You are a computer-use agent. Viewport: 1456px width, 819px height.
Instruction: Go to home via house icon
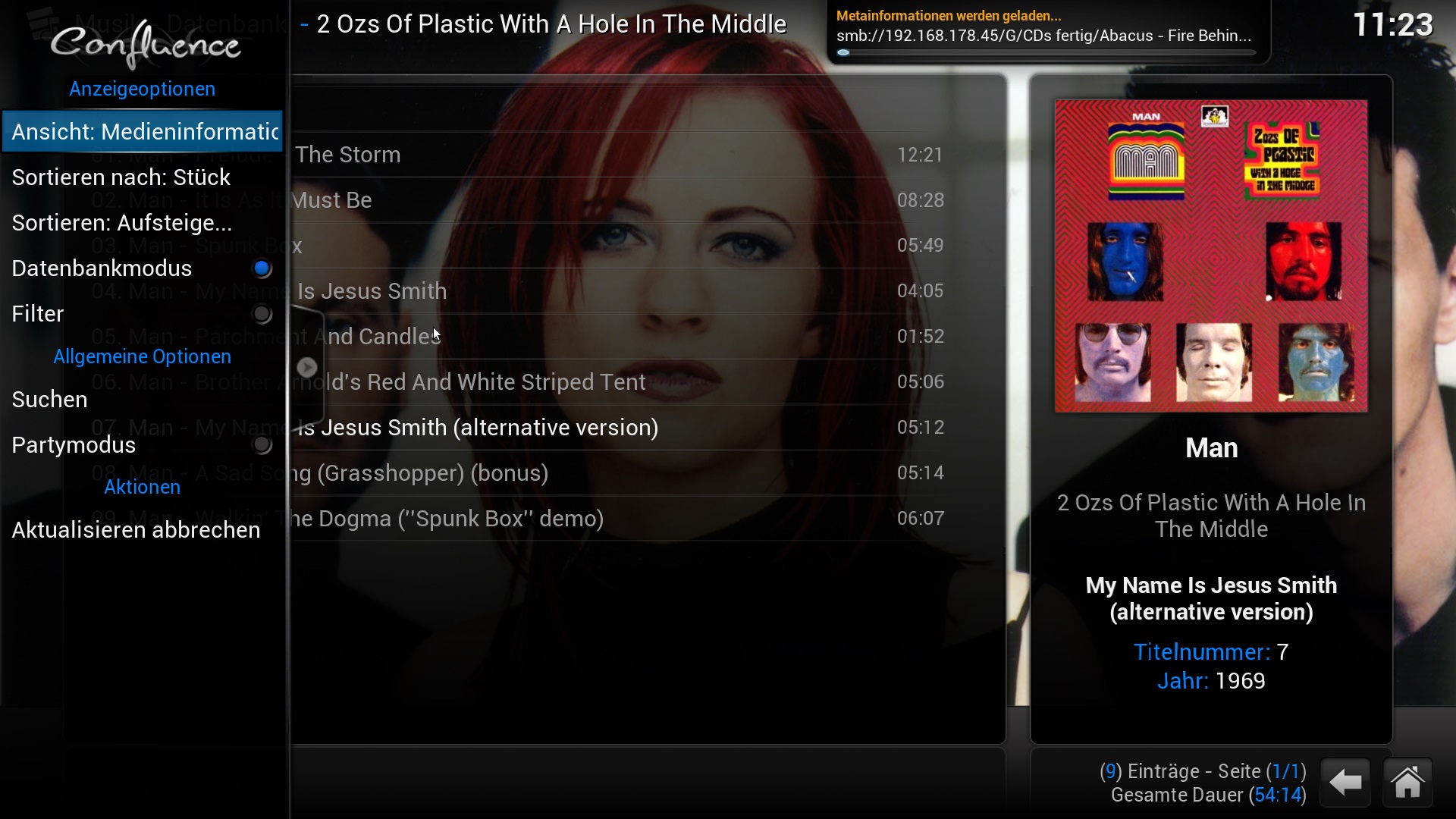click(x=1407, y=782)
